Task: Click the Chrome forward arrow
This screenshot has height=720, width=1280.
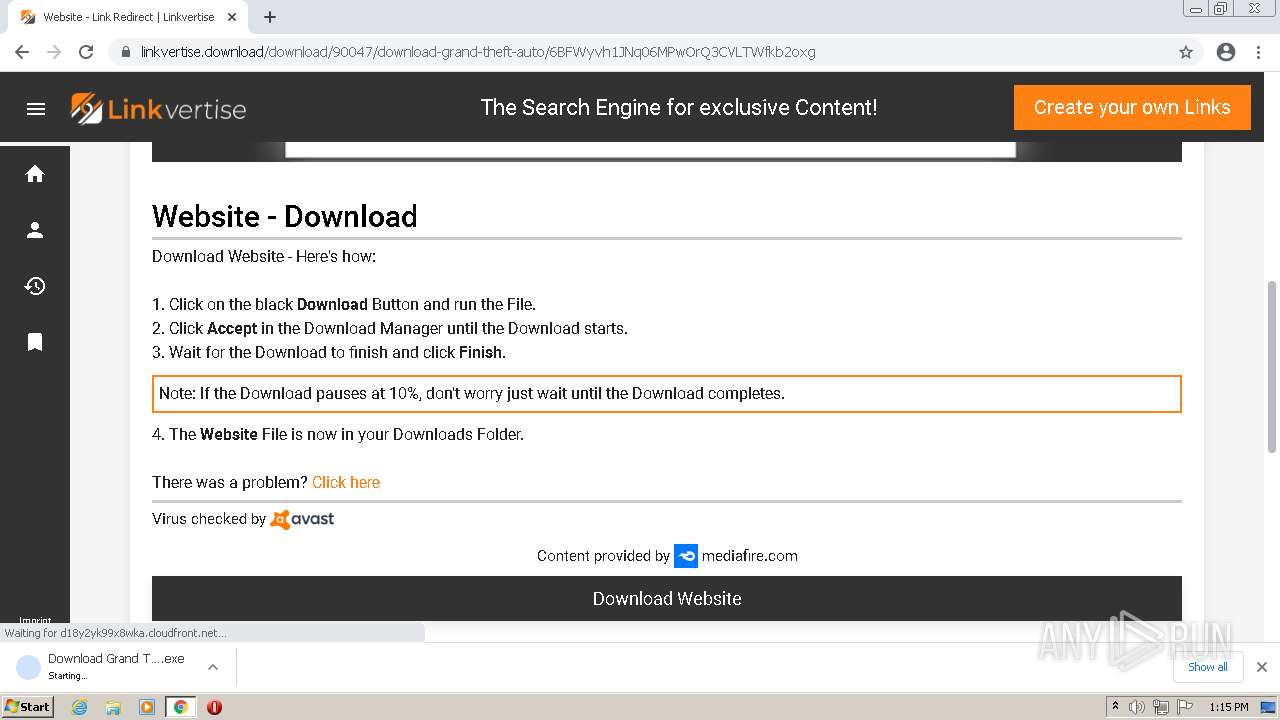Action: [54, 52]
